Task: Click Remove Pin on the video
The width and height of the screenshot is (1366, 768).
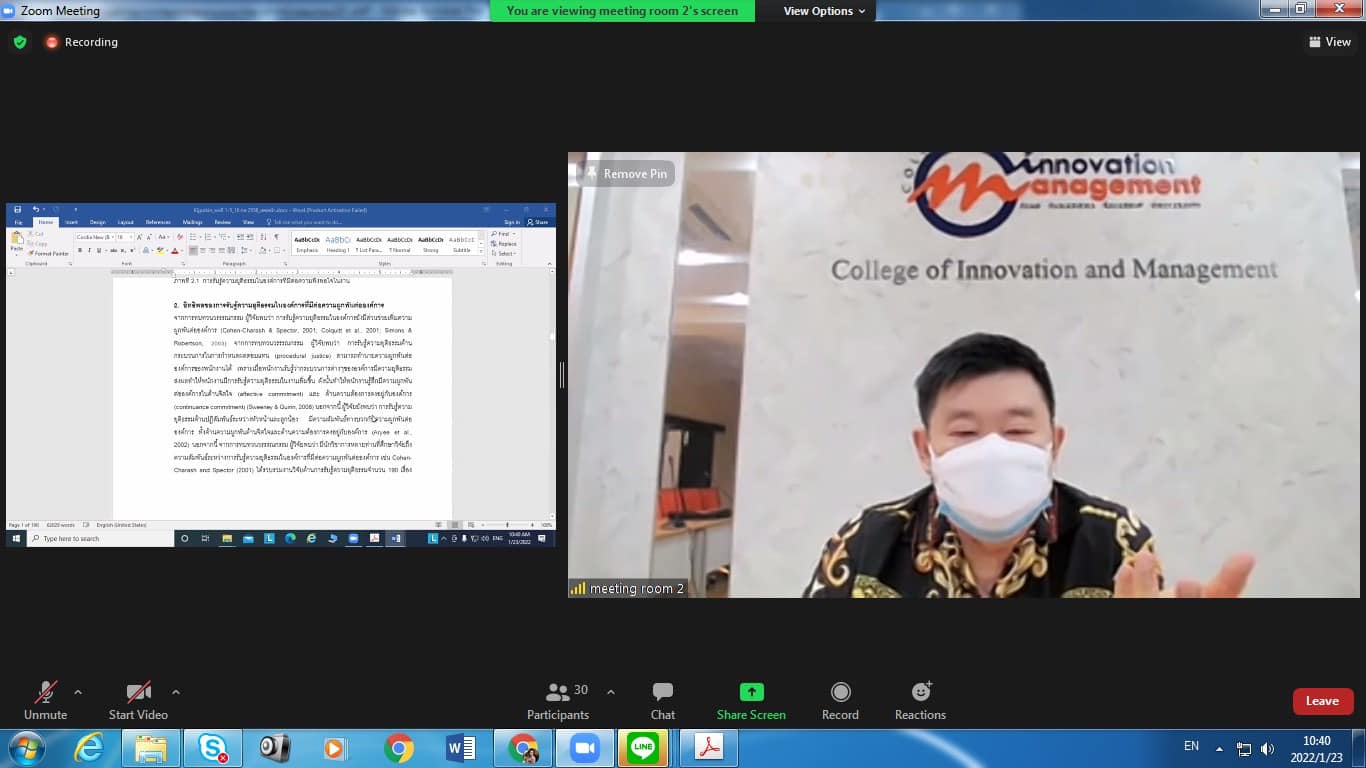Action: [625, 174]
